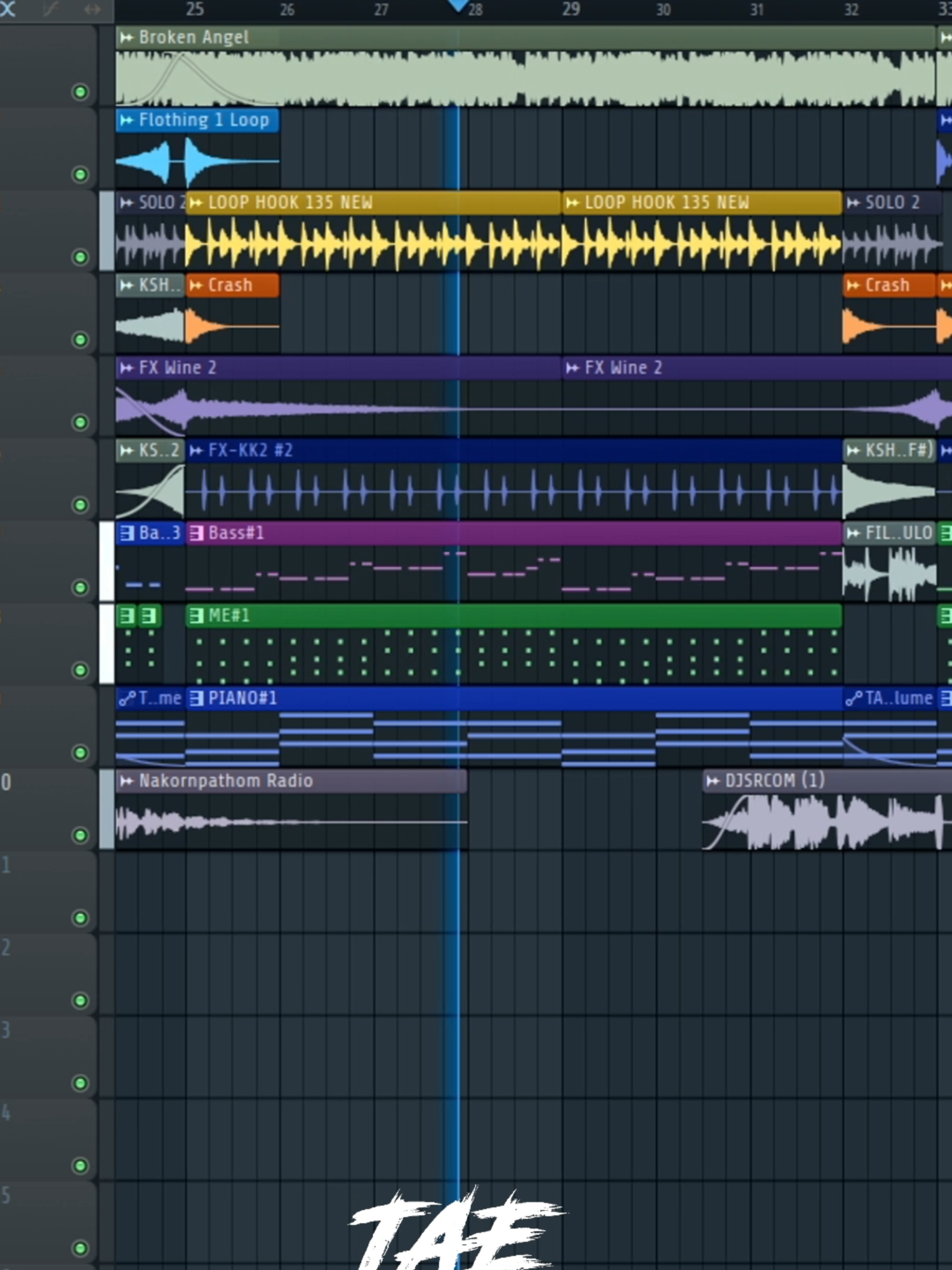Click the first LOOP HOOK 135 NEW yellow waveform

(x=373, y=243)
